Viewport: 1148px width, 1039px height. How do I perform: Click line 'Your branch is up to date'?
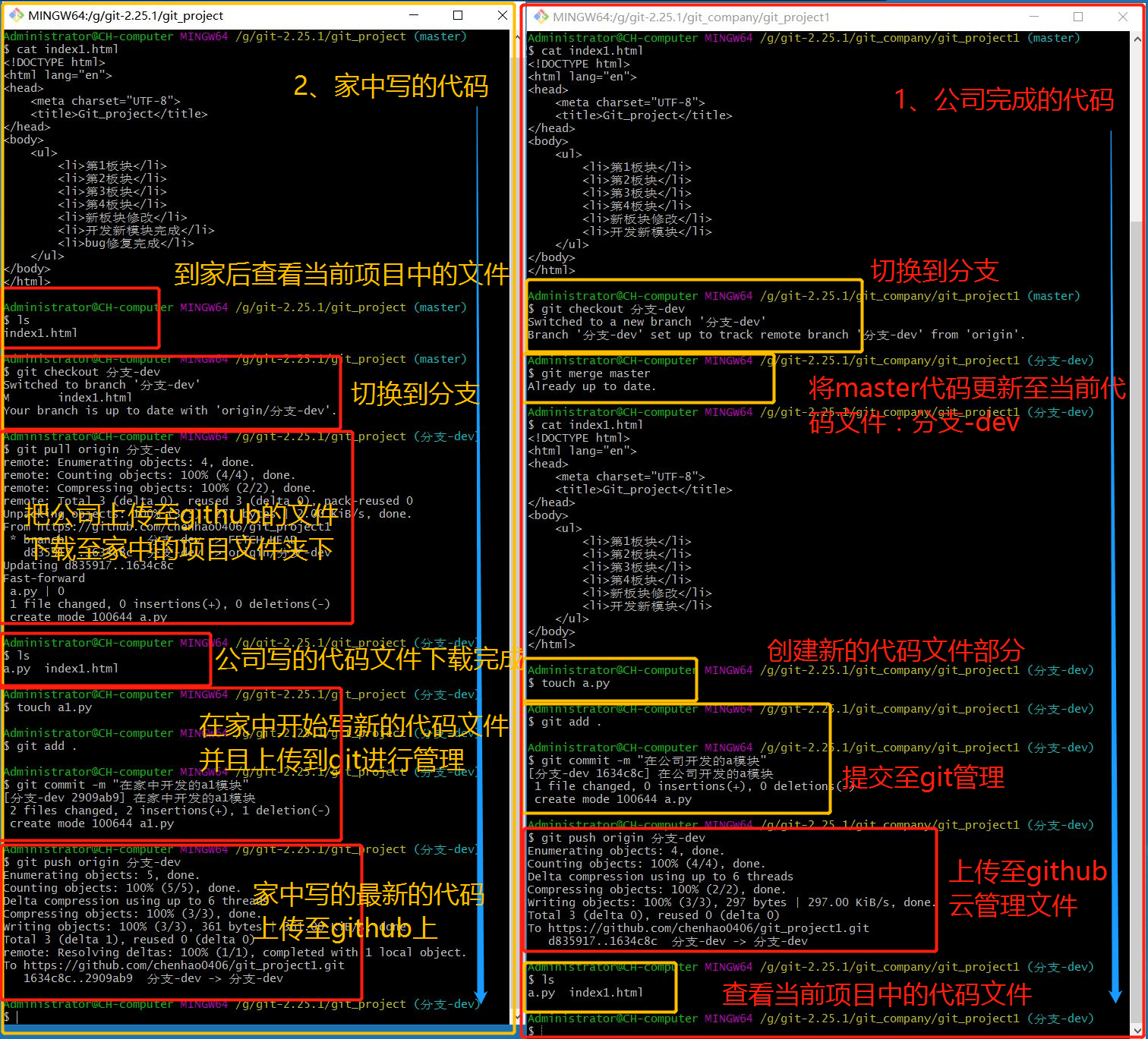click(170, 411)
